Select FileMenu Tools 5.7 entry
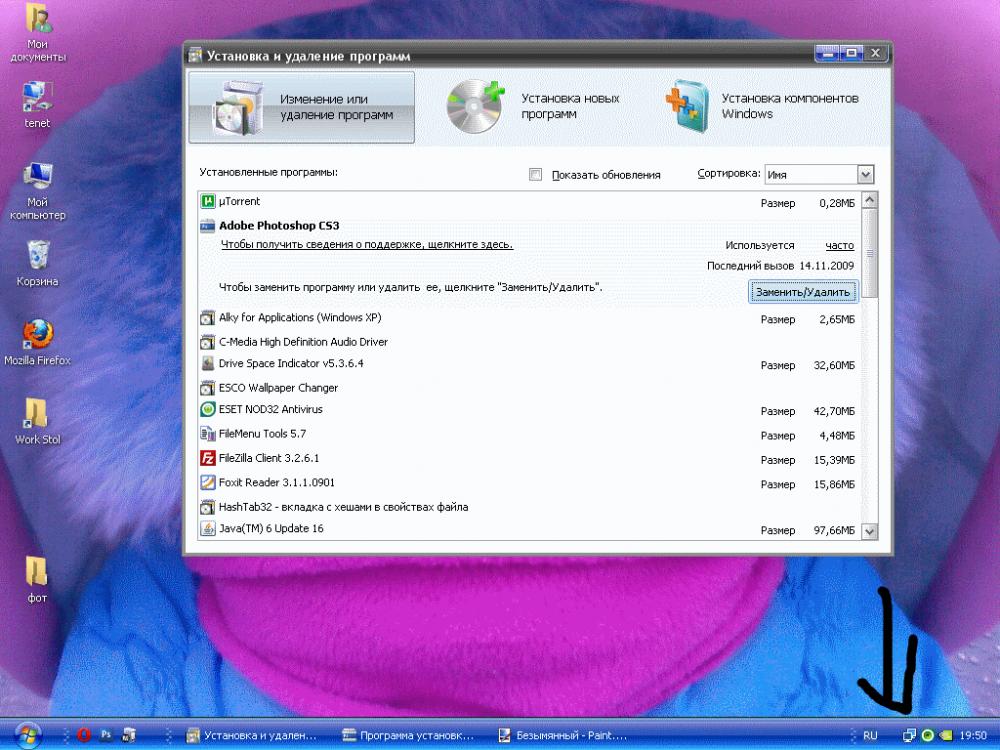Image resolution: width=1000 pixels, height=750 pixels. (x=262, y=434)
